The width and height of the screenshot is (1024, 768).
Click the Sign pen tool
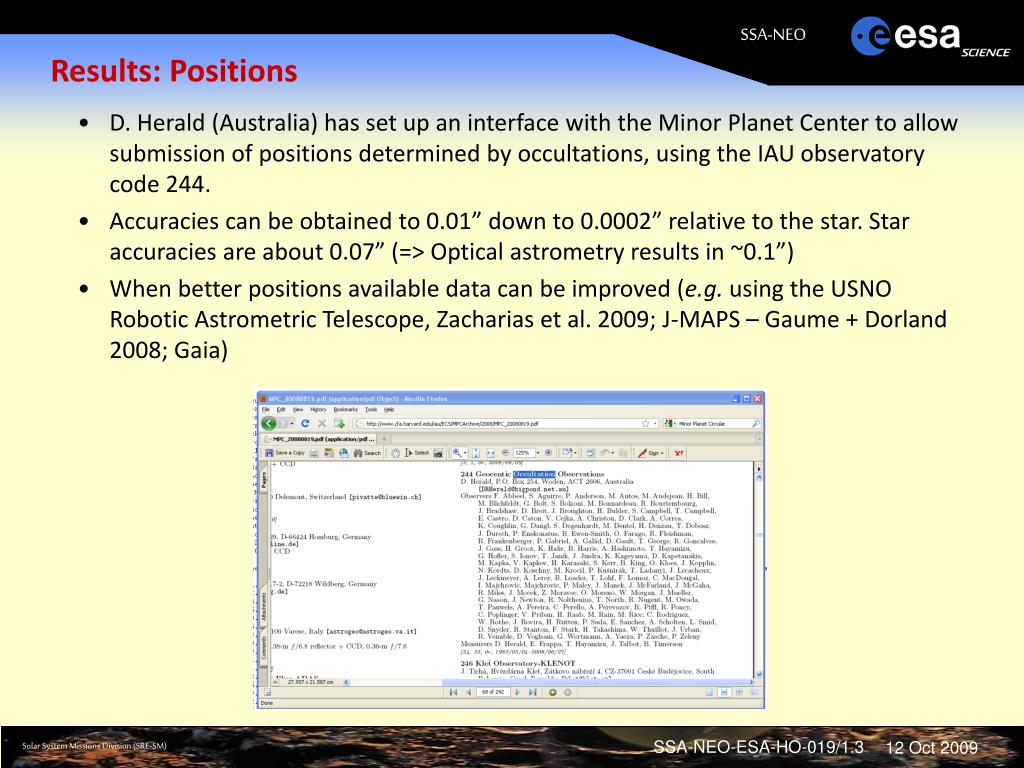[x=648, y=453]
